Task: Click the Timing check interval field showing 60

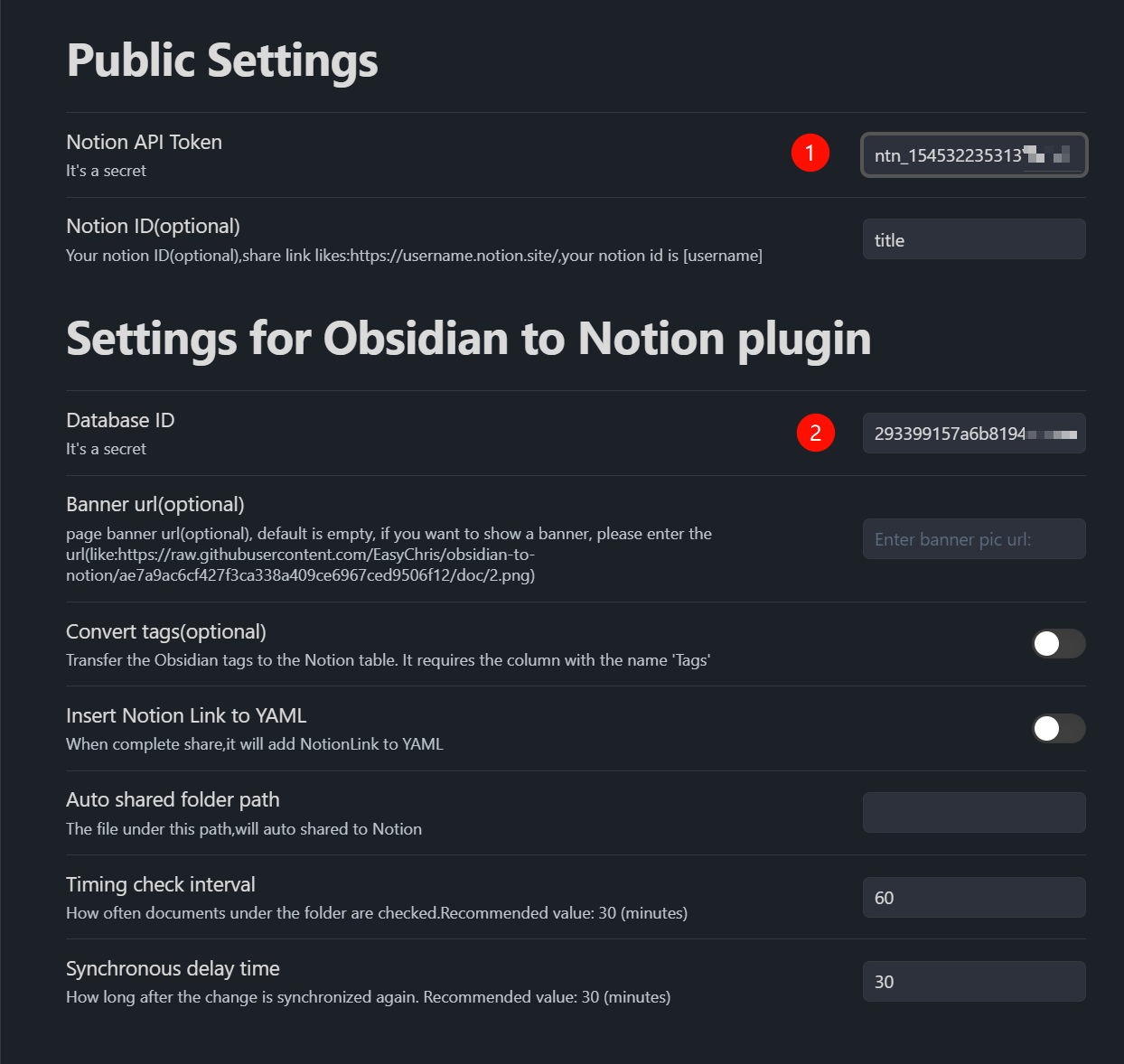Action: pos(973,898)
